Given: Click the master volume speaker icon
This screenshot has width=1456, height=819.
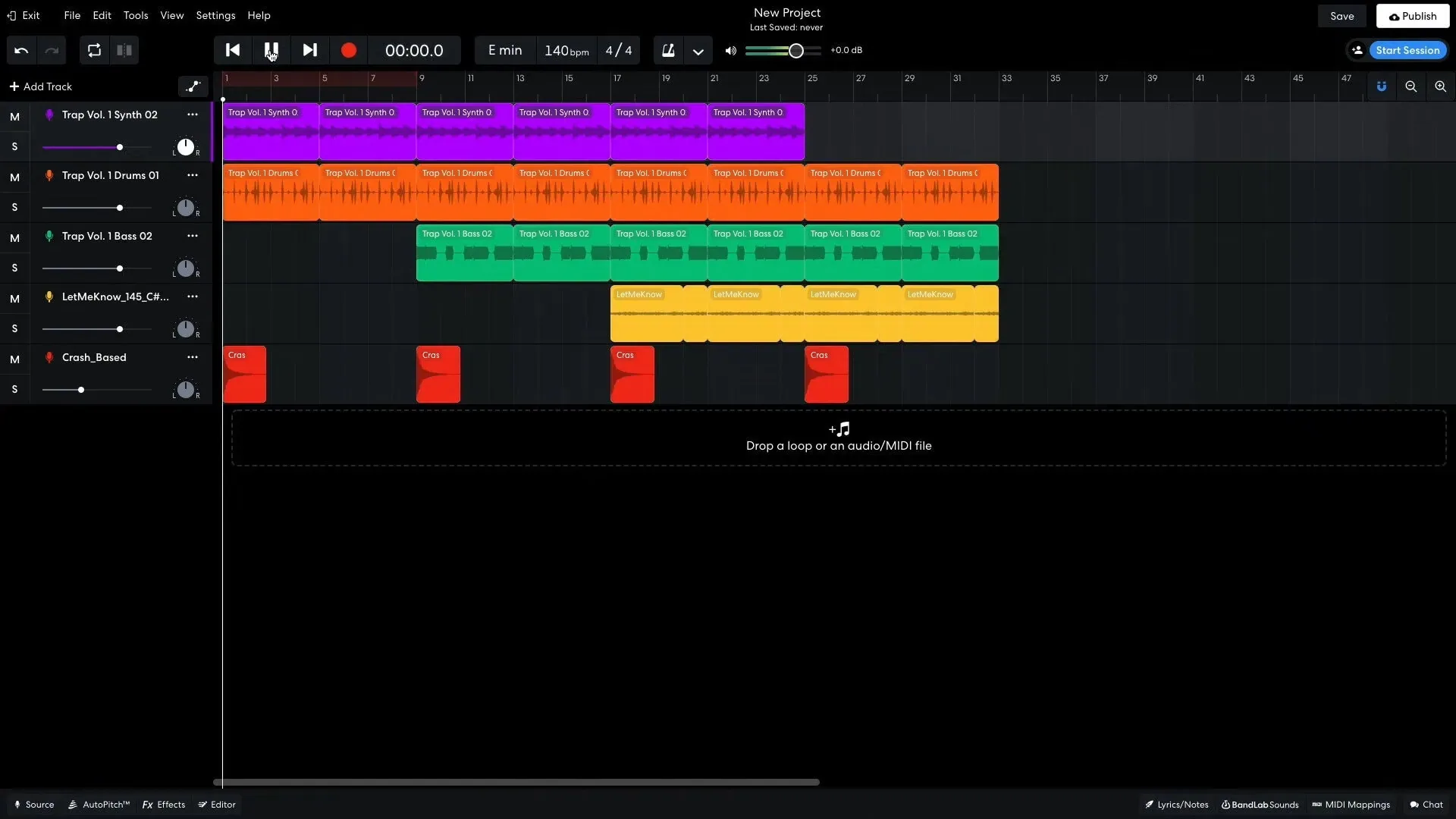Looking at the screenshot, I should 730,51.
